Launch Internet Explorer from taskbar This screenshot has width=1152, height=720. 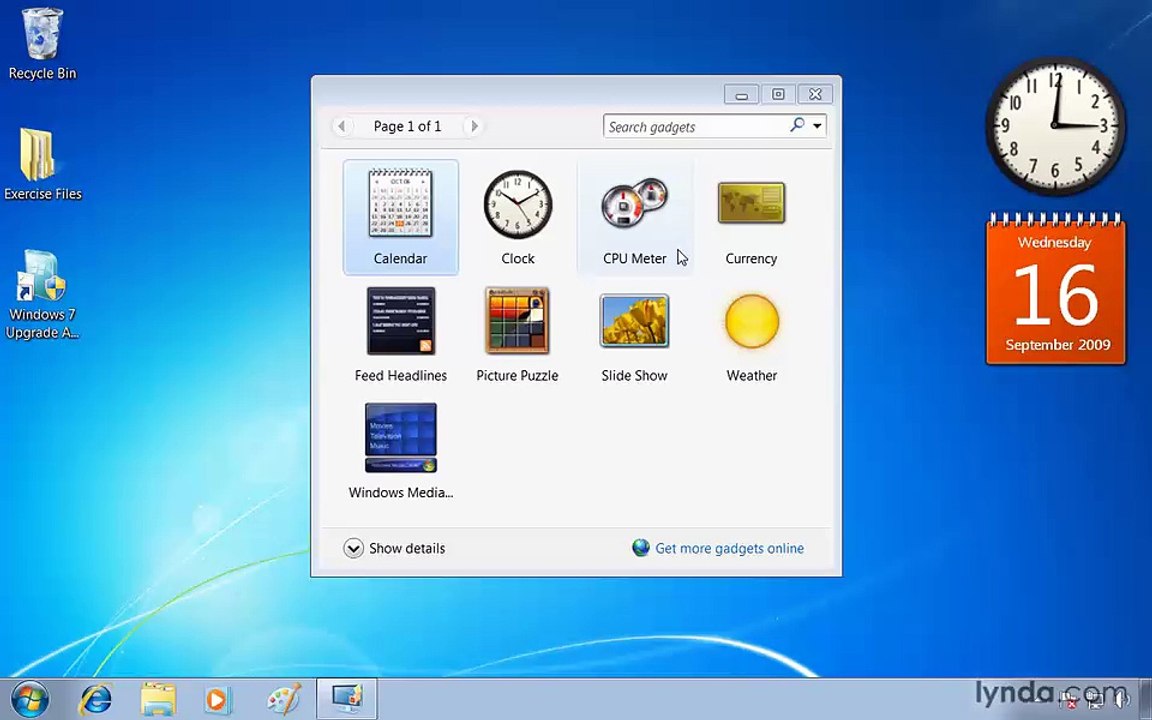coord(96,699)
